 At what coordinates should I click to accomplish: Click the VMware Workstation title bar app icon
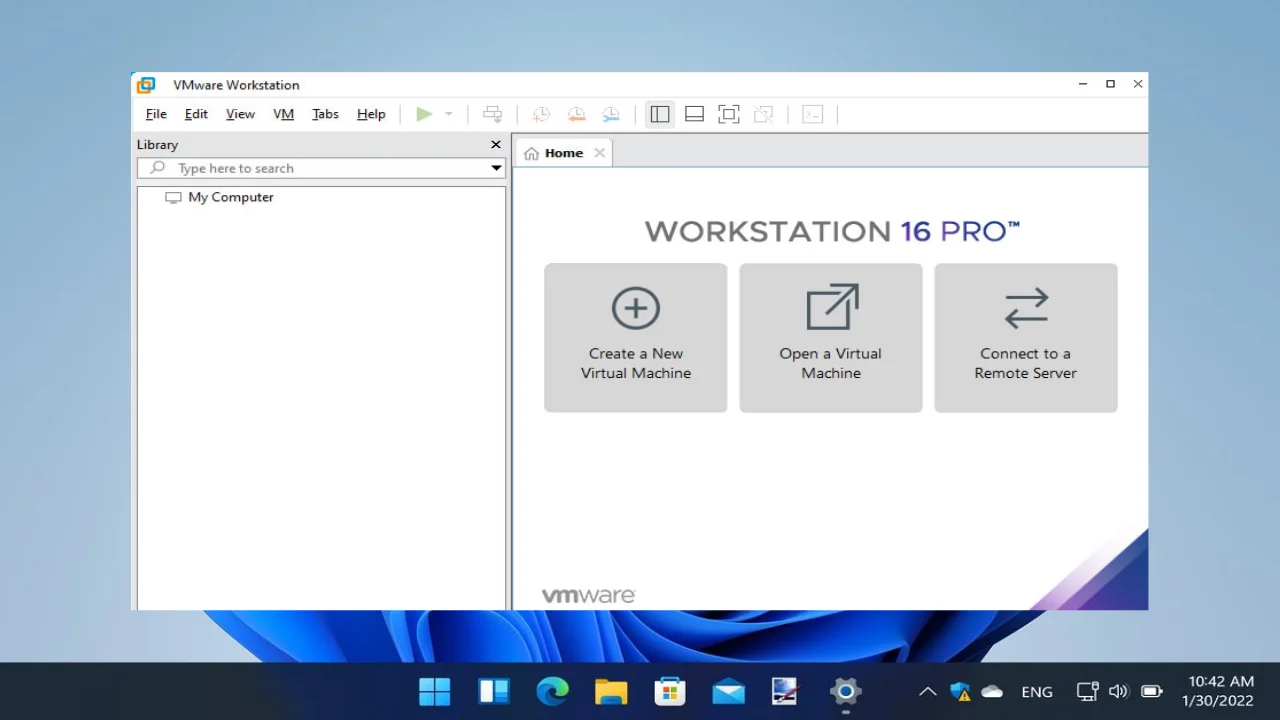[x=146, y=85]
